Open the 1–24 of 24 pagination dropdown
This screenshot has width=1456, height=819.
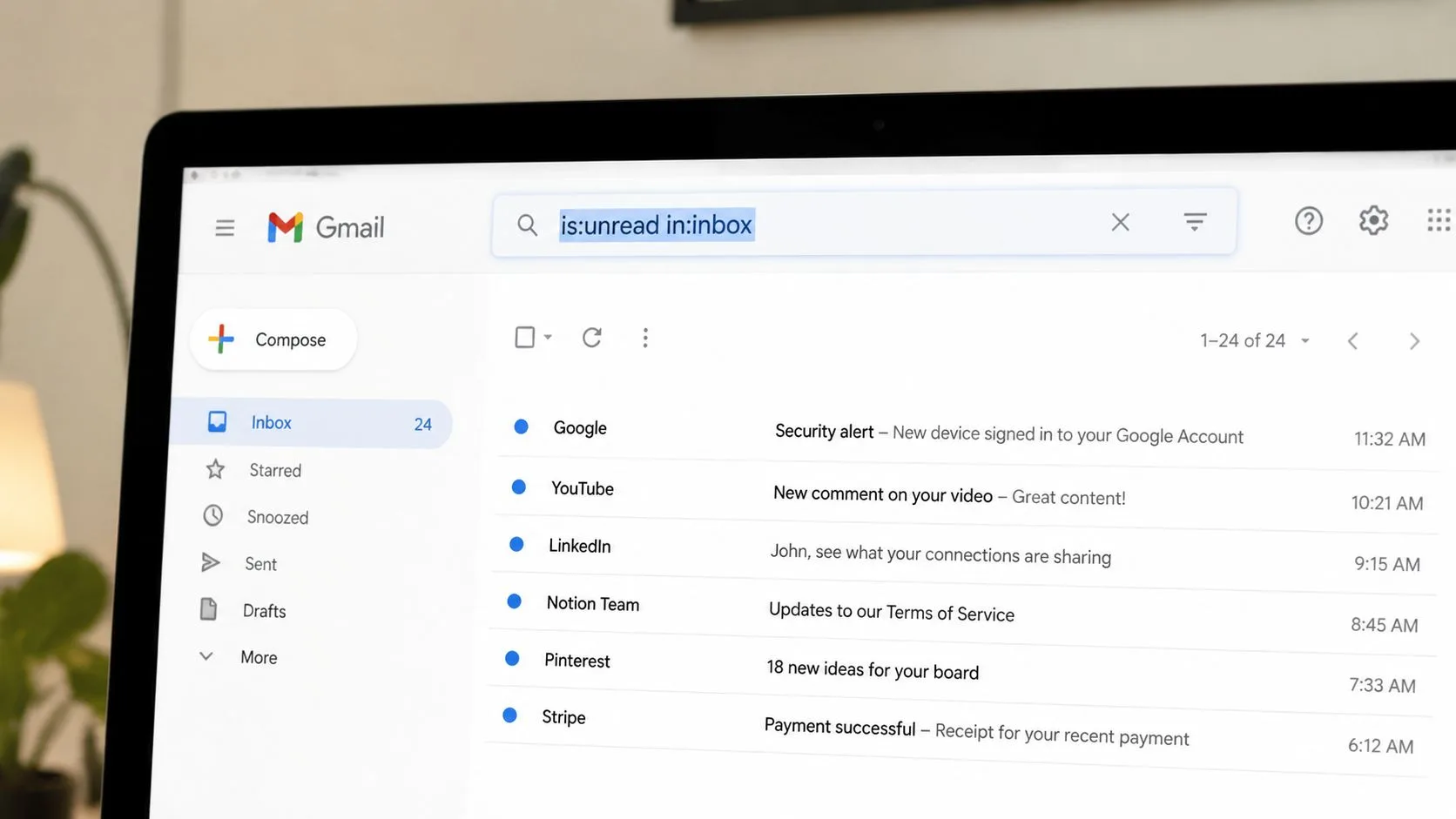[x=1255, y=340]
